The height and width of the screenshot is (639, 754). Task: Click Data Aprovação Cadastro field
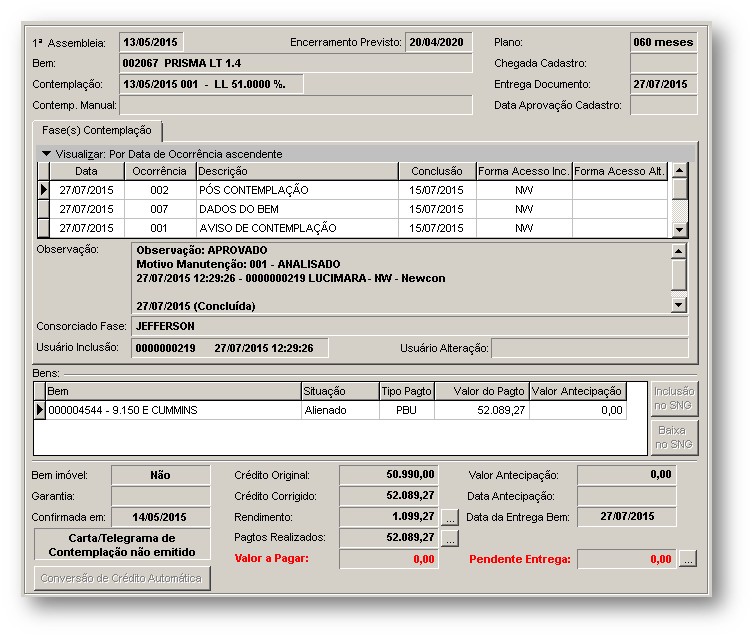(664, 105)
